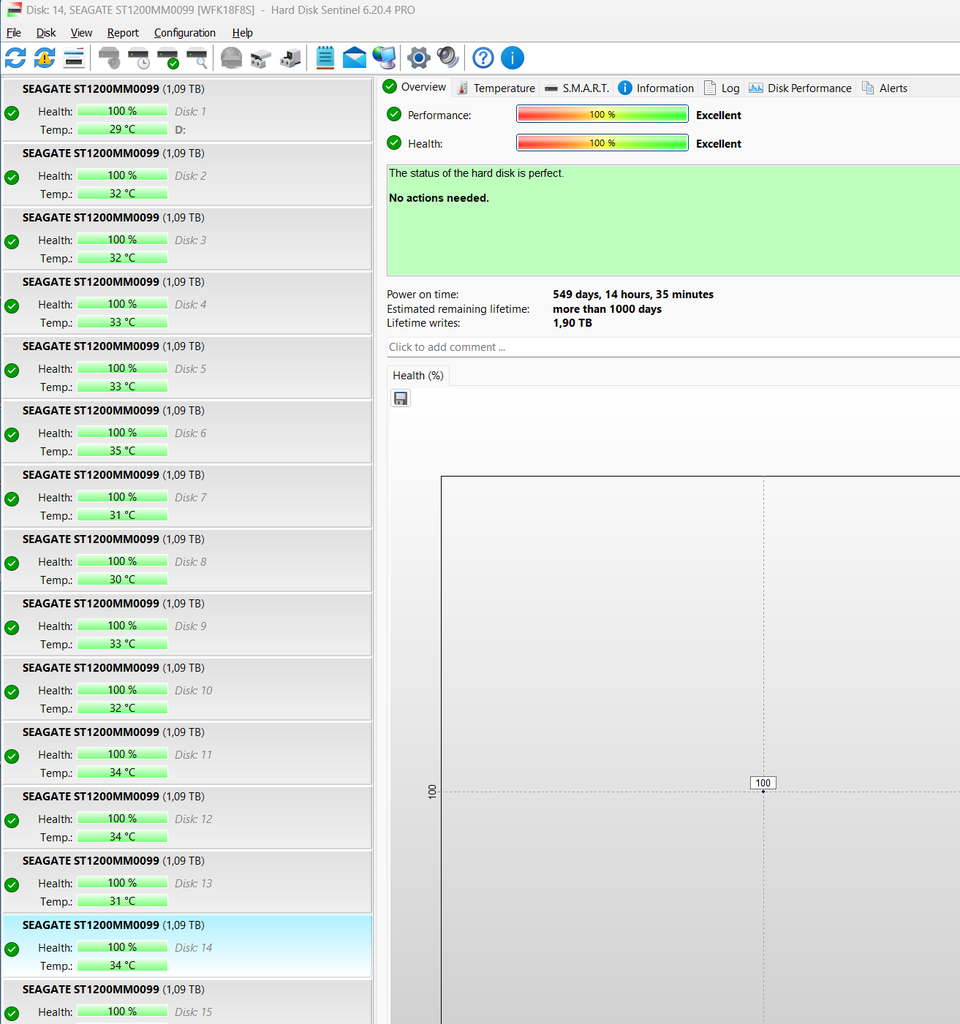Click the disk with clock toolbar icon
960x1024 pixels.
(x=138, y=58)
